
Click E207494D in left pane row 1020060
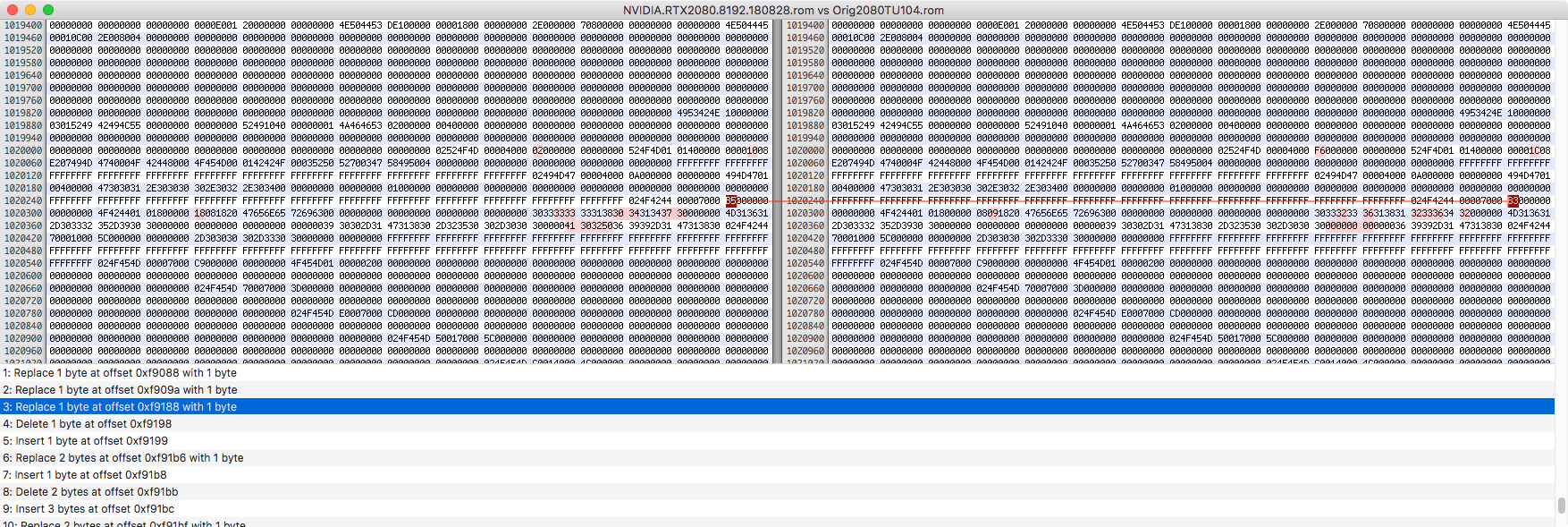[x=71, y=163]
